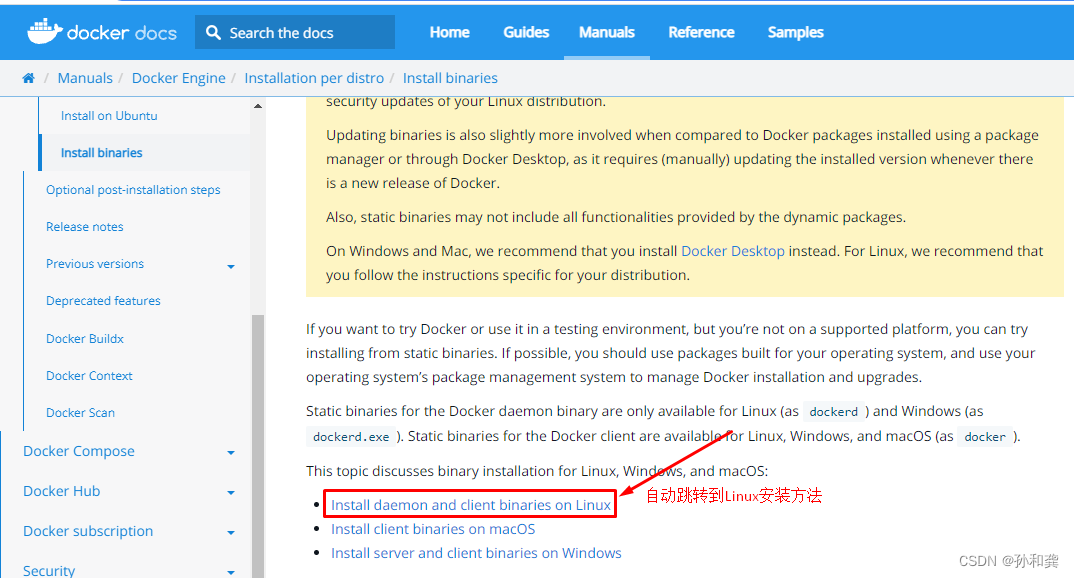
Task: Open Docker Compose sidebar section
Action: [79, 451]
